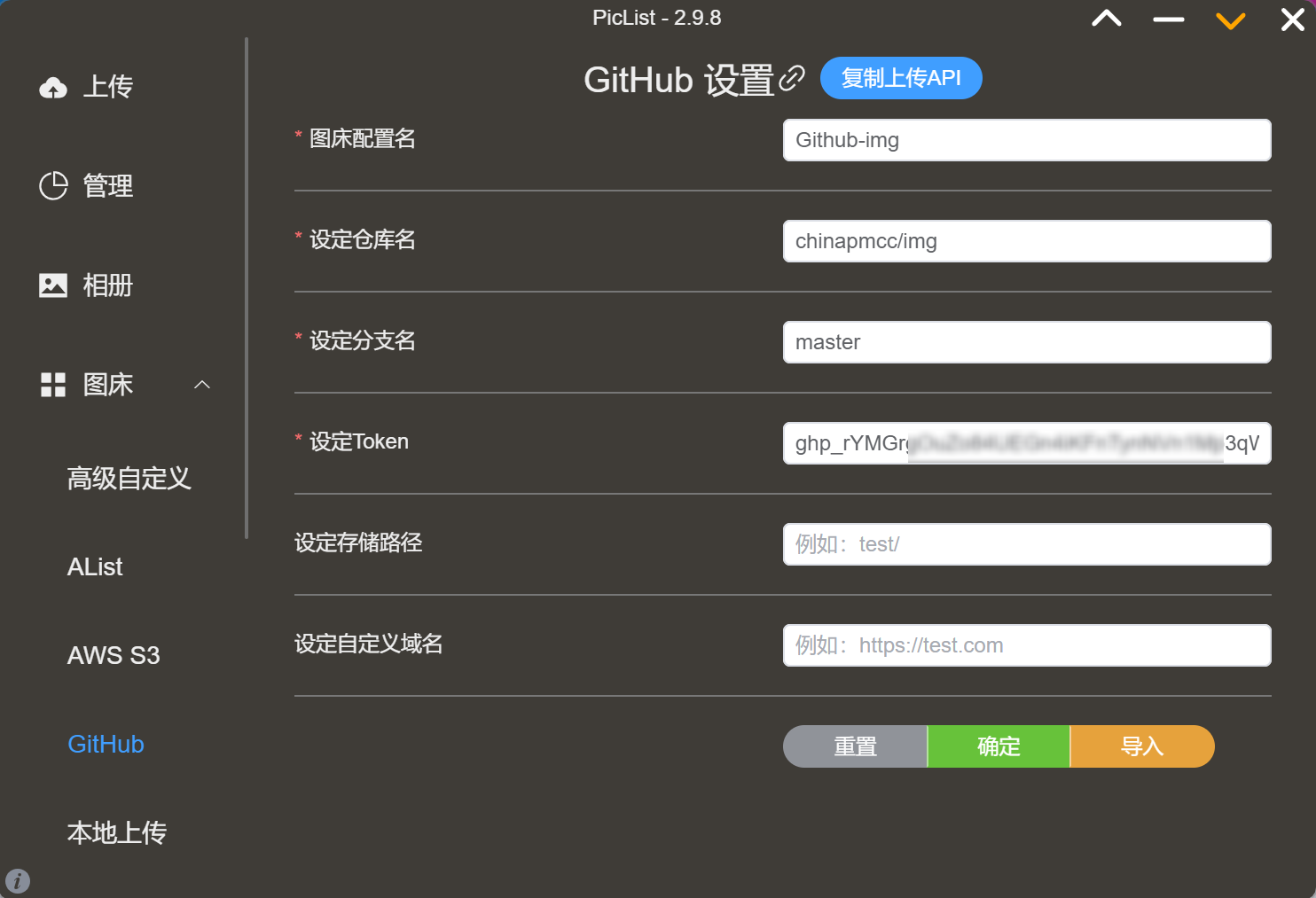Click the picture bed grid icon
Image resolution: width=1316 pixels, height=898 pixels.
pyautogui.click(x=53, y=385)
